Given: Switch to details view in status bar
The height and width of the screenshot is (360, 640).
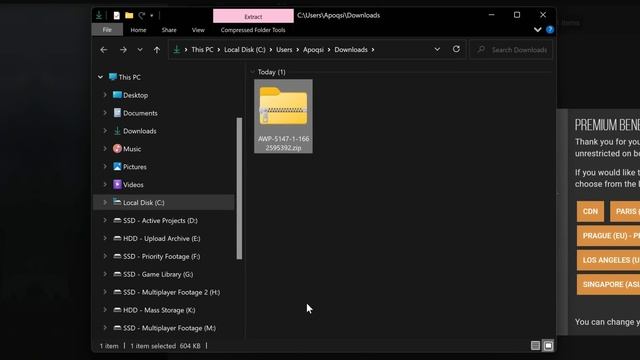Looking at the screenshot, I should [x=536, y=346].
